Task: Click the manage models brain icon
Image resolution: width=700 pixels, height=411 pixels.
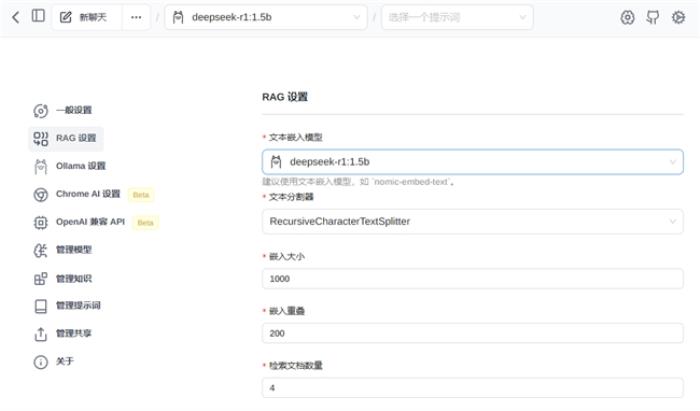Action: click(41, 250)
